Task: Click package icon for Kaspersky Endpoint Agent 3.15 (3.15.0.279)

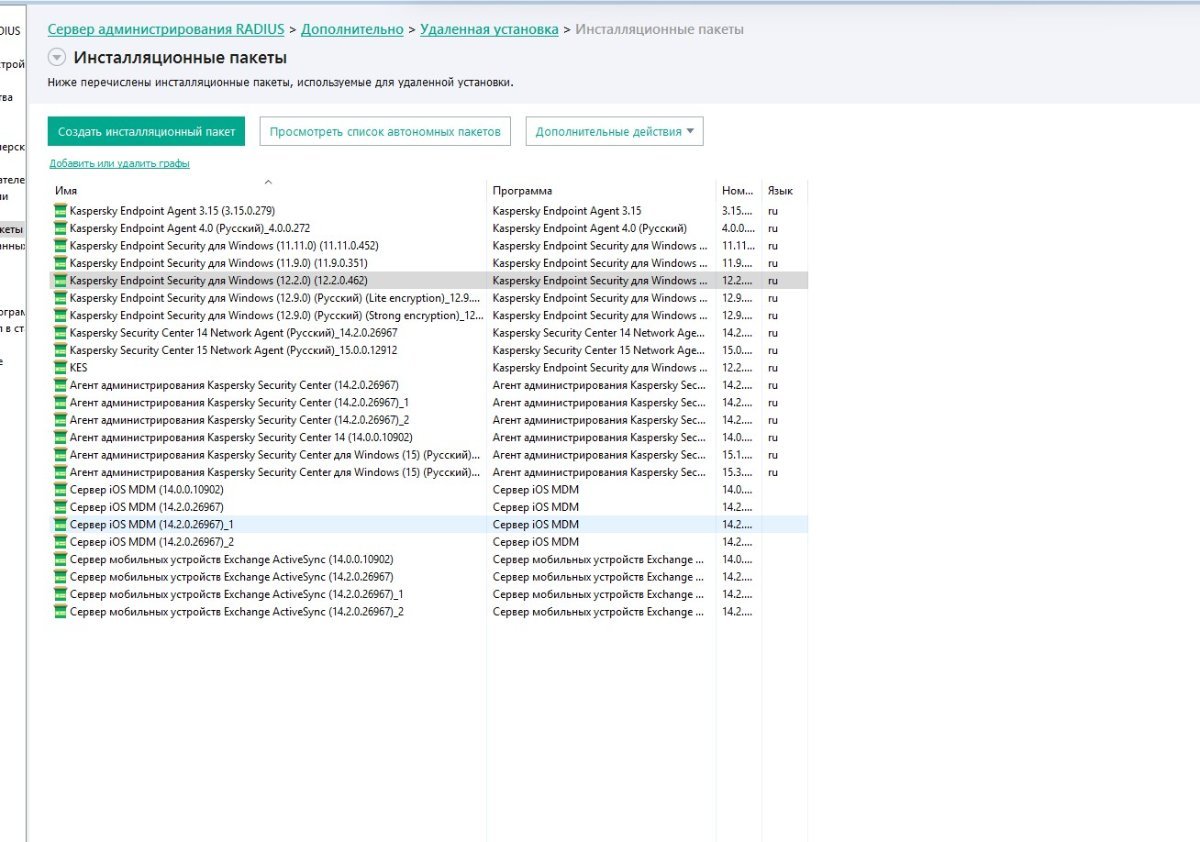Action: [x=61, y=211]
